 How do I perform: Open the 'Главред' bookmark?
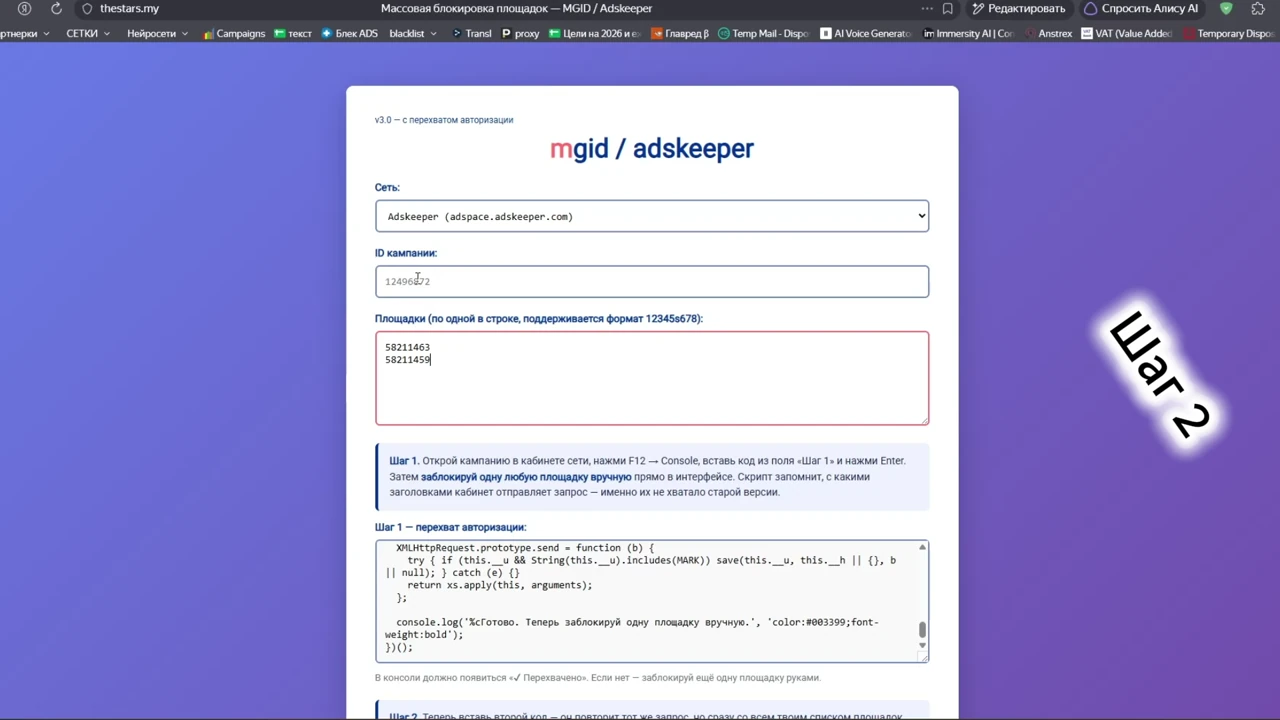(x=680, y=34)
